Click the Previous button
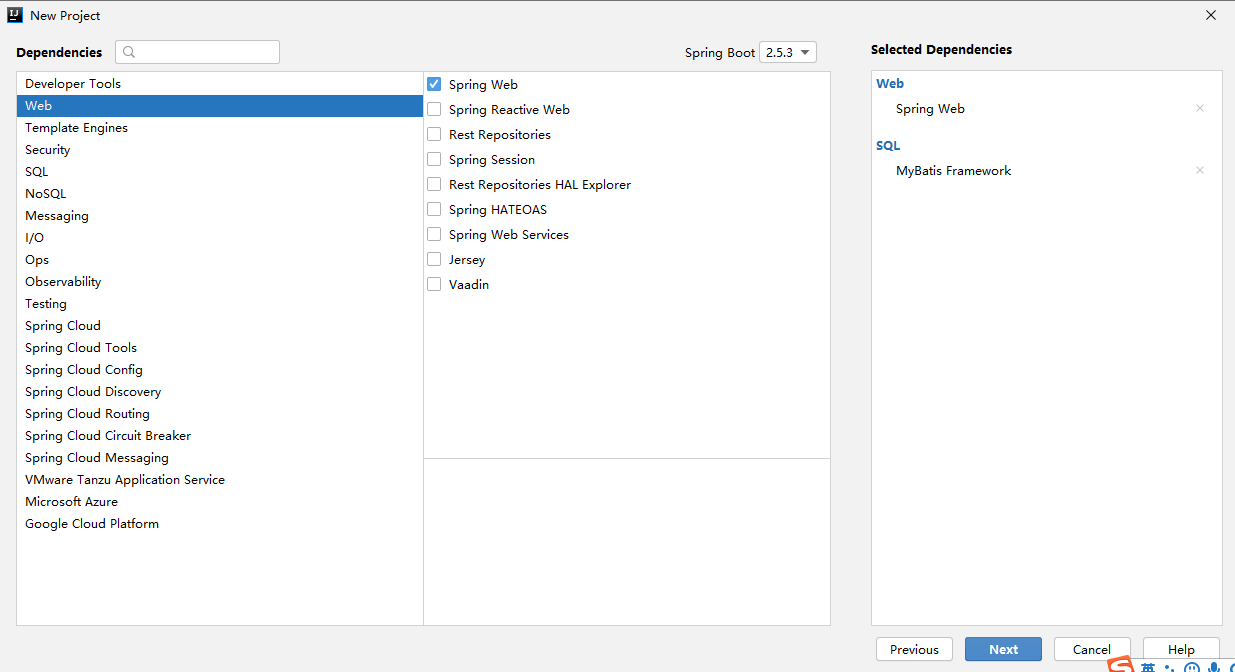This screenshot has width=1235, height=672. pos(914,649)
